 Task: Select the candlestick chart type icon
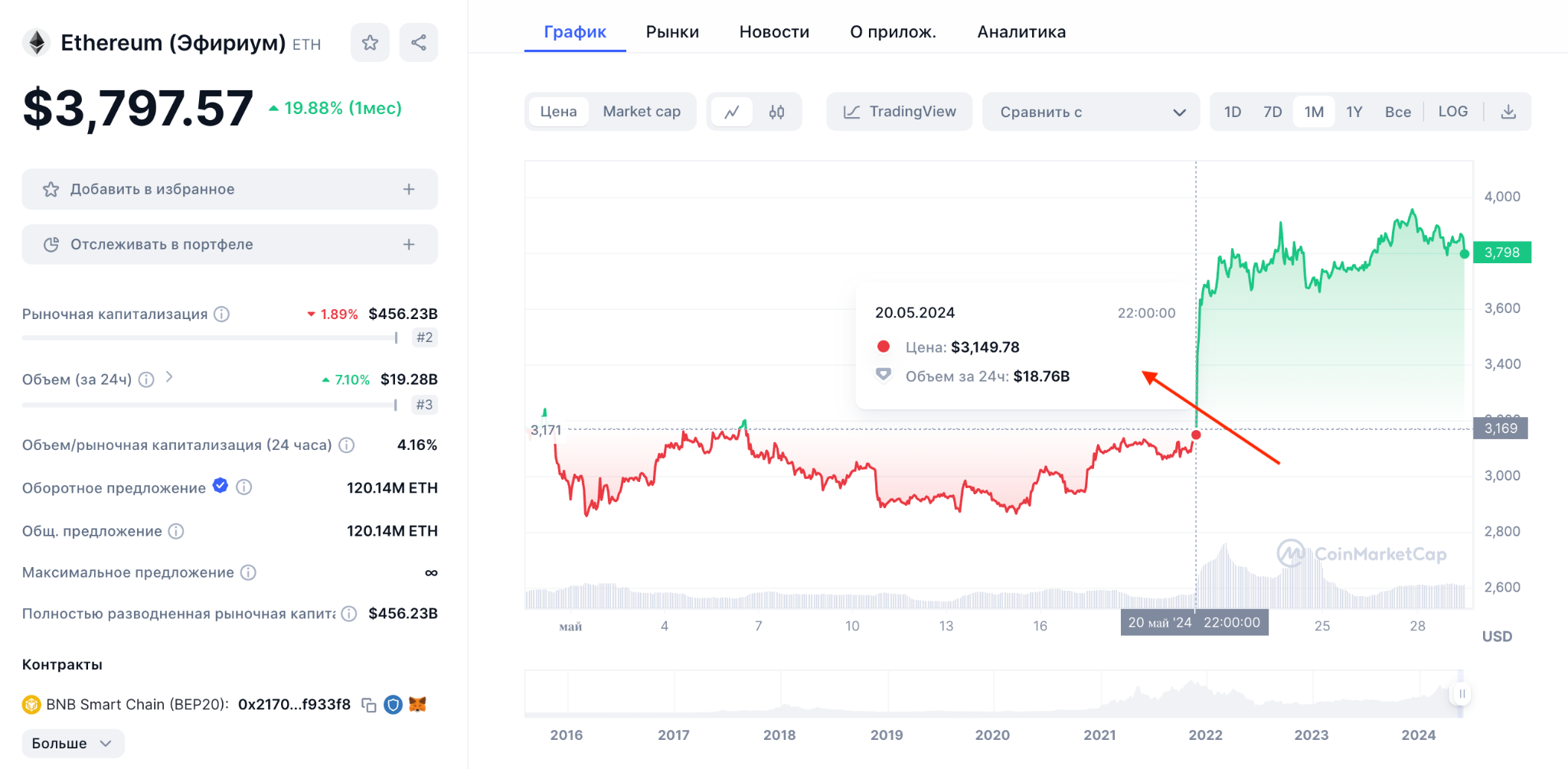coord(776,112)
